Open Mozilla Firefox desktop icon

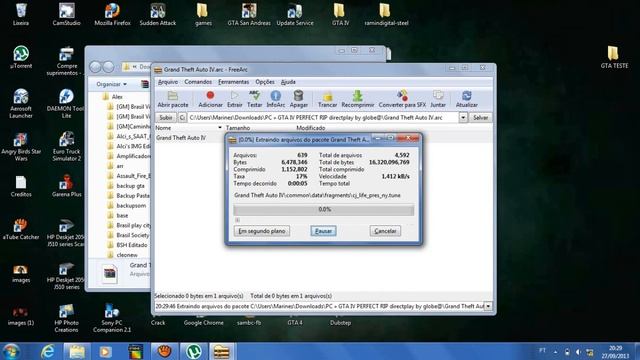[112, 14]
